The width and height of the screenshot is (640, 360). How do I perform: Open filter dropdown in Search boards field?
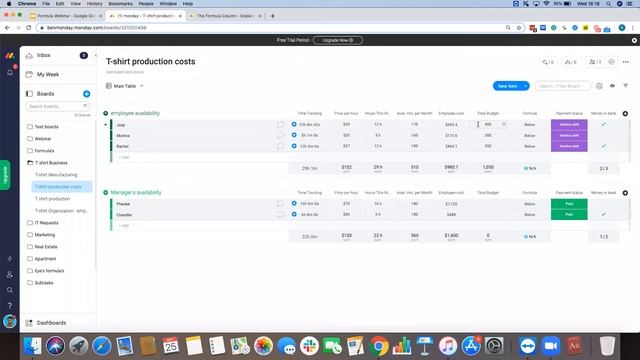click(85, 106)
